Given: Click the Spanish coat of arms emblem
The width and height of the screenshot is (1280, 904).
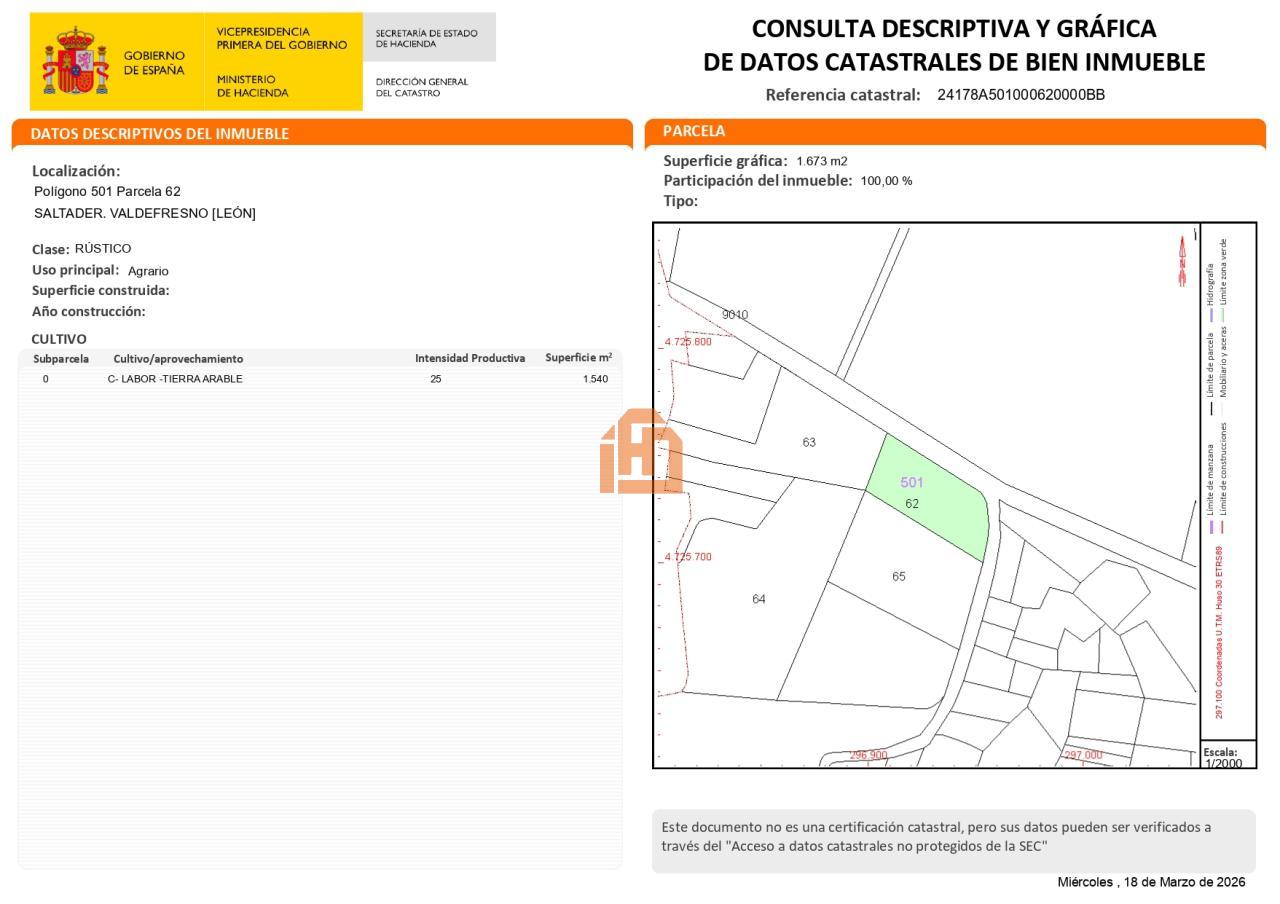Looking at the screenshot, I should (x=75, y=62).
